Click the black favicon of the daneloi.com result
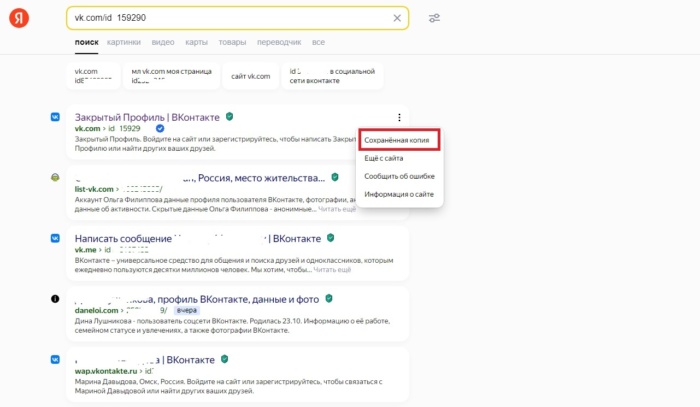 point(55,298)
